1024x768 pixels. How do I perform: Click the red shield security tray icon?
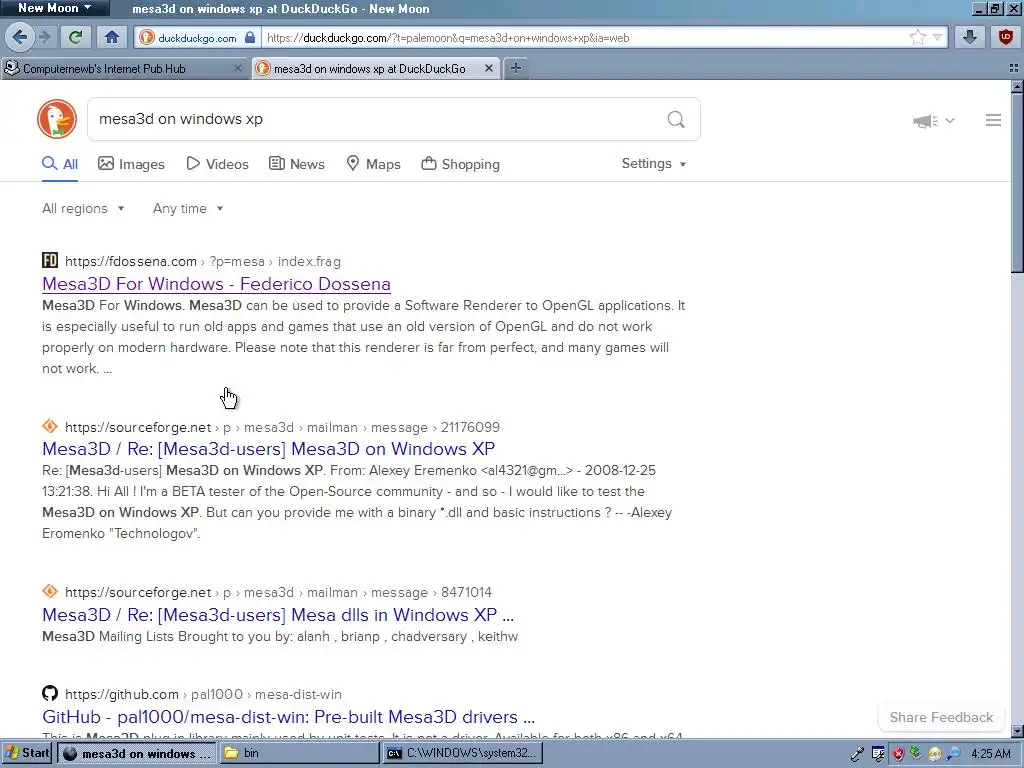click(x=898, y=754)
